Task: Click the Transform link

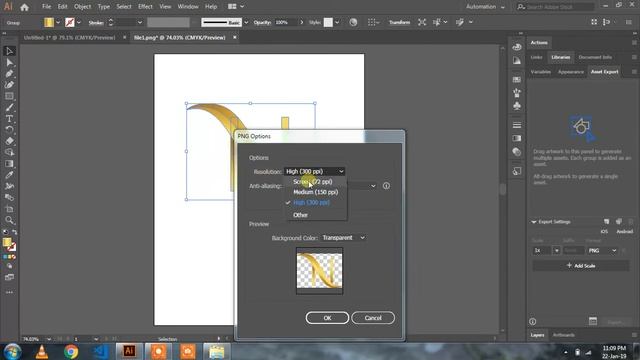Action: (399, 22)
